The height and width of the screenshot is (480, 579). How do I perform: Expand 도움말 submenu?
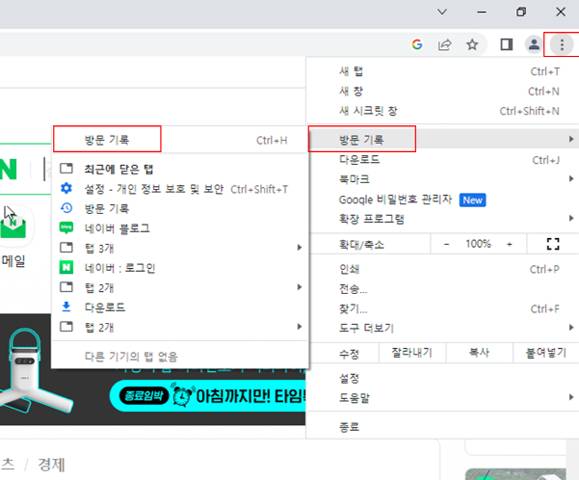pyautogui.click(x=442, y=398)
